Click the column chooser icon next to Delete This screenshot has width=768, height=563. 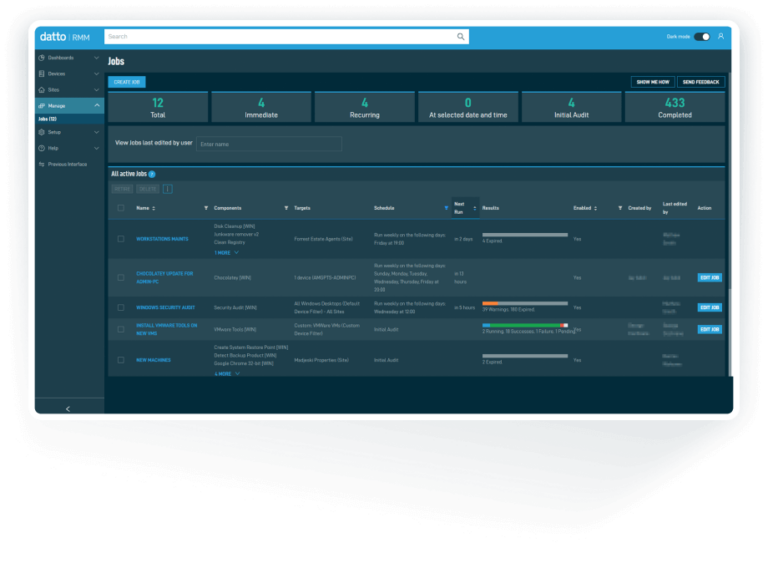tap(168, 189)
